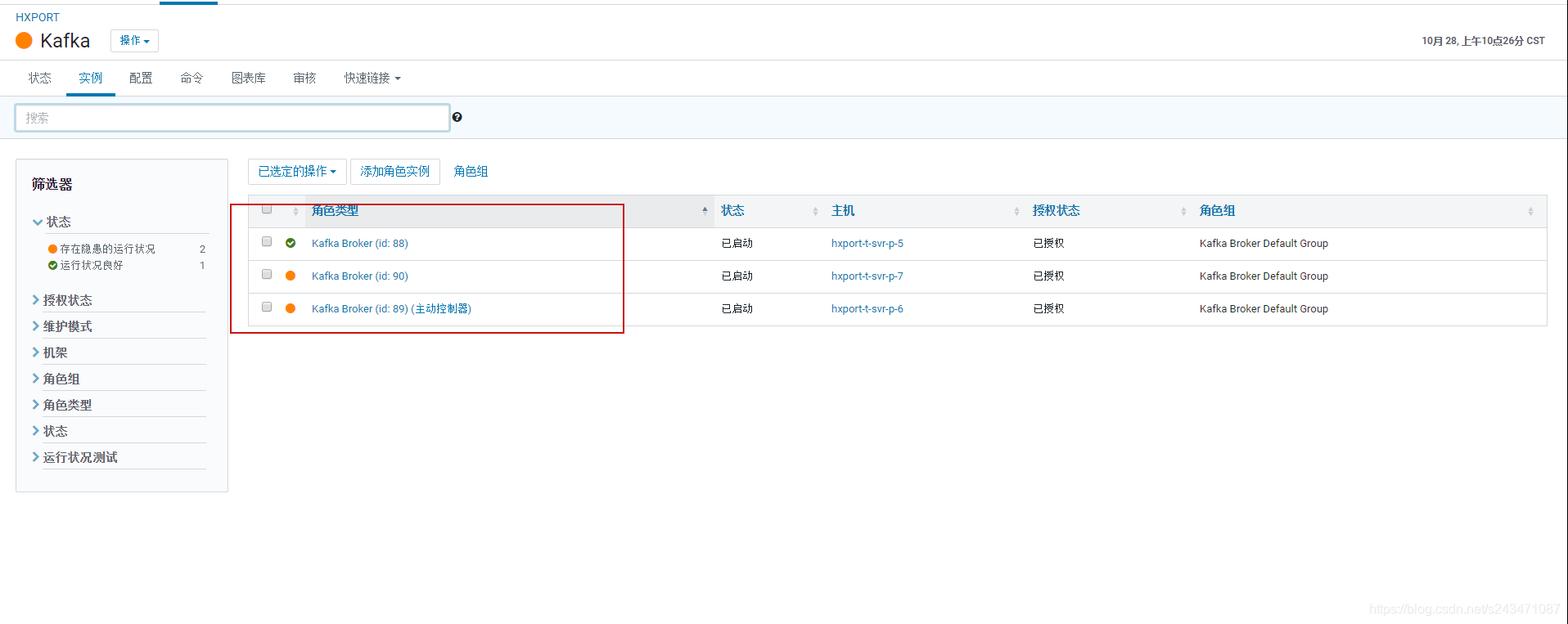Open the 命令 tab
Screen dimensions: 1568x624
coord(191,78)
